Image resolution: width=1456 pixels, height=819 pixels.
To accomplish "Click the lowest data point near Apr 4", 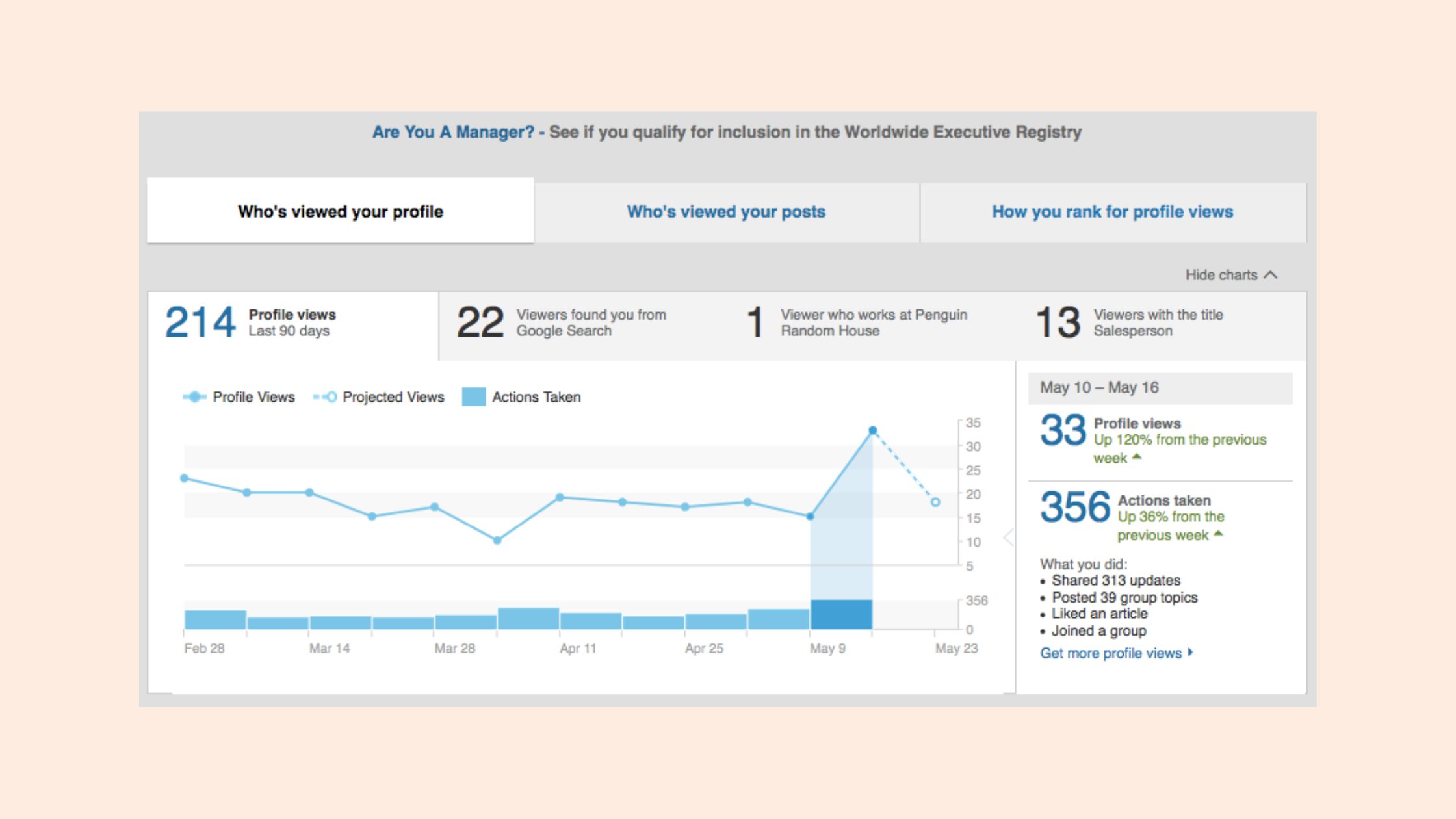I will pos(497,540).
